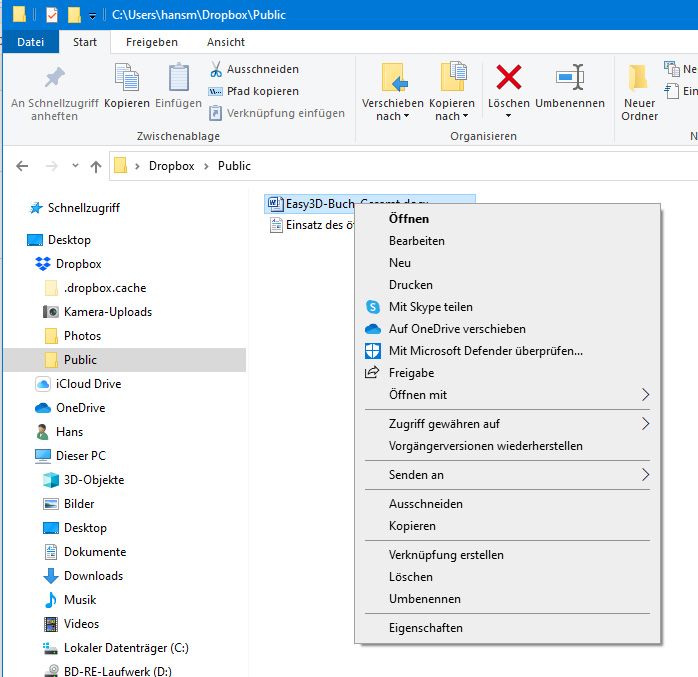Image resolution: width=698 pixels, height=677 pixels.
Task: Open Verschieben nach dropdown in ribbon
Action: coord(392,110)
